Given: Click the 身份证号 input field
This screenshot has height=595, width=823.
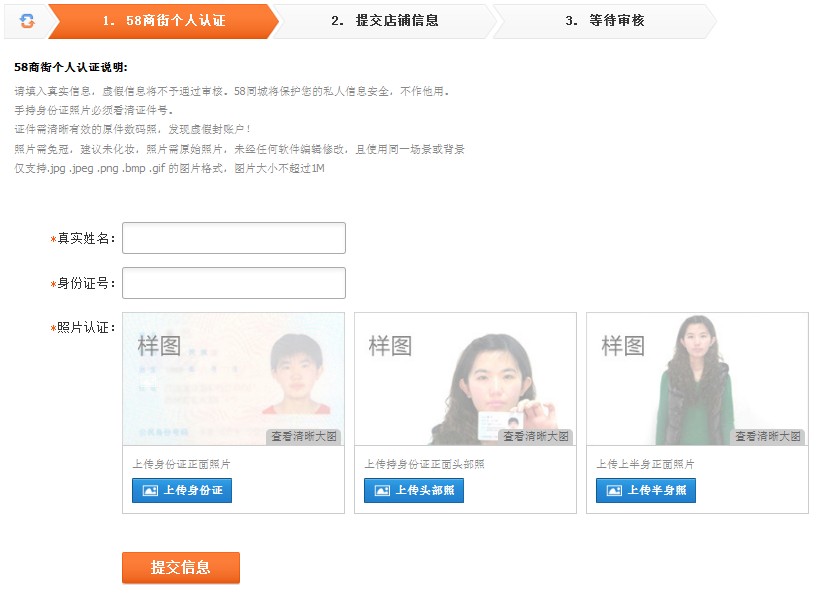Looking at the screenshot, I should coord(233,283).
